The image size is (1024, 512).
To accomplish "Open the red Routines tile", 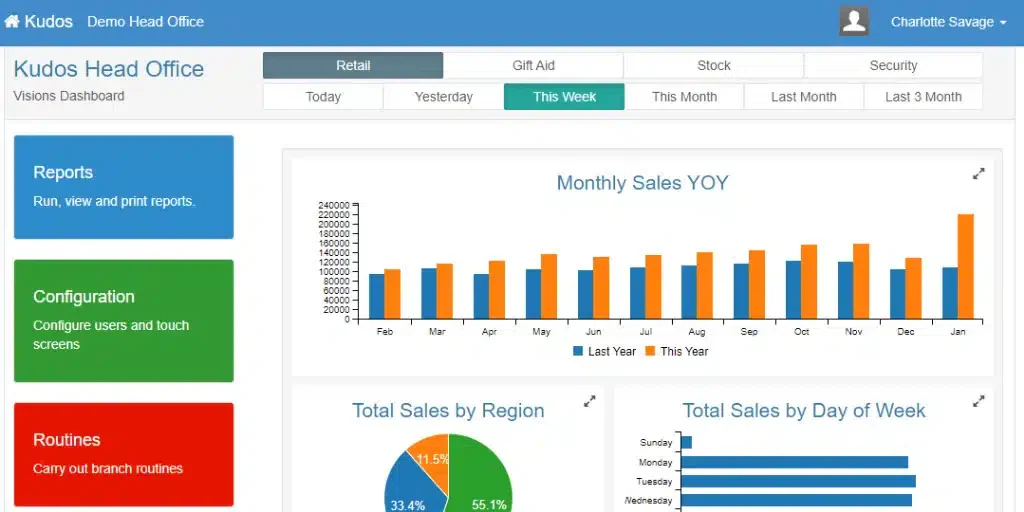I will tap(123, 455).
